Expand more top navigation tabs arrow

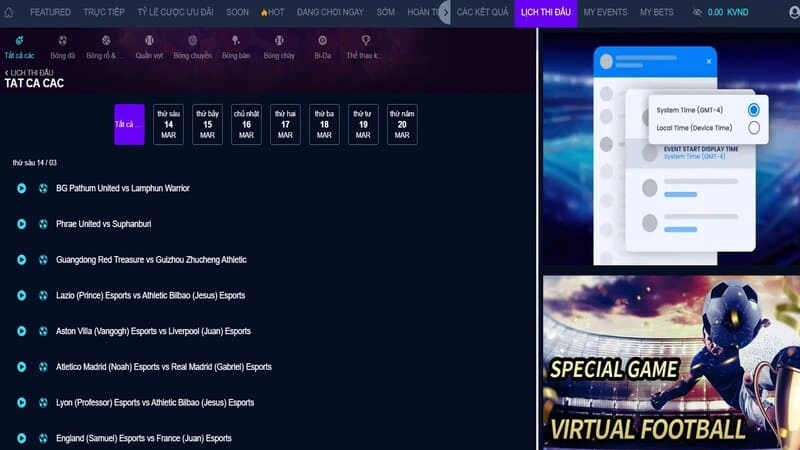coord(445,12)
